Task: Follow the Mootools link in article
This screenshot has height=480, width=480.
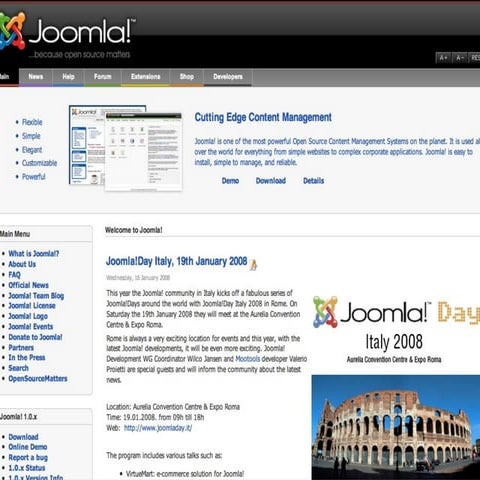Action: 248,359
